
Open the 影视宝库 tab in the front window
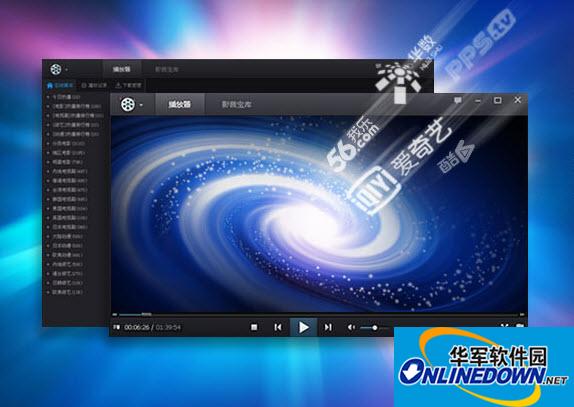236,104
